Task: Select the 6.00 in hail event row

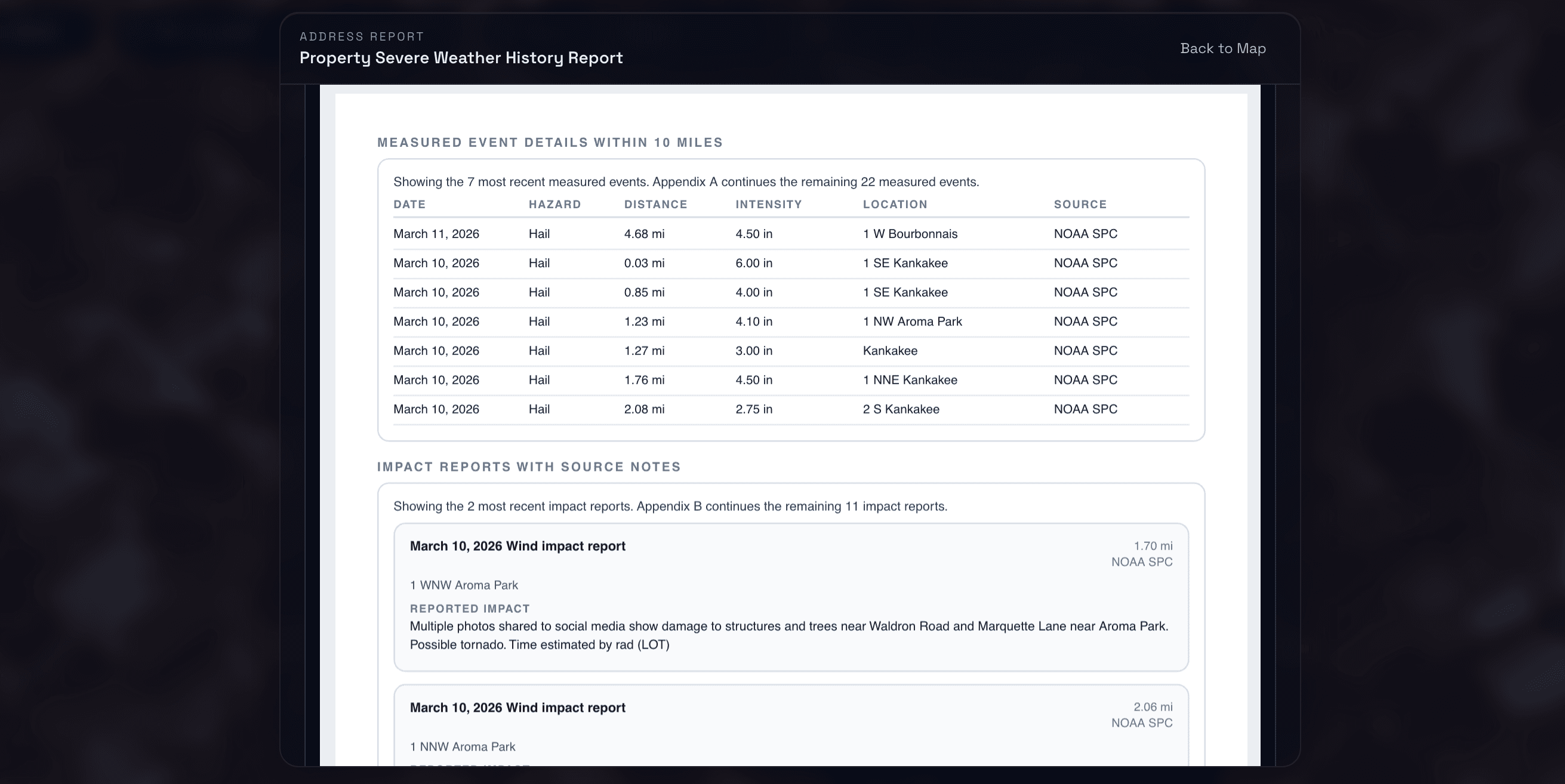Action: 729,263
